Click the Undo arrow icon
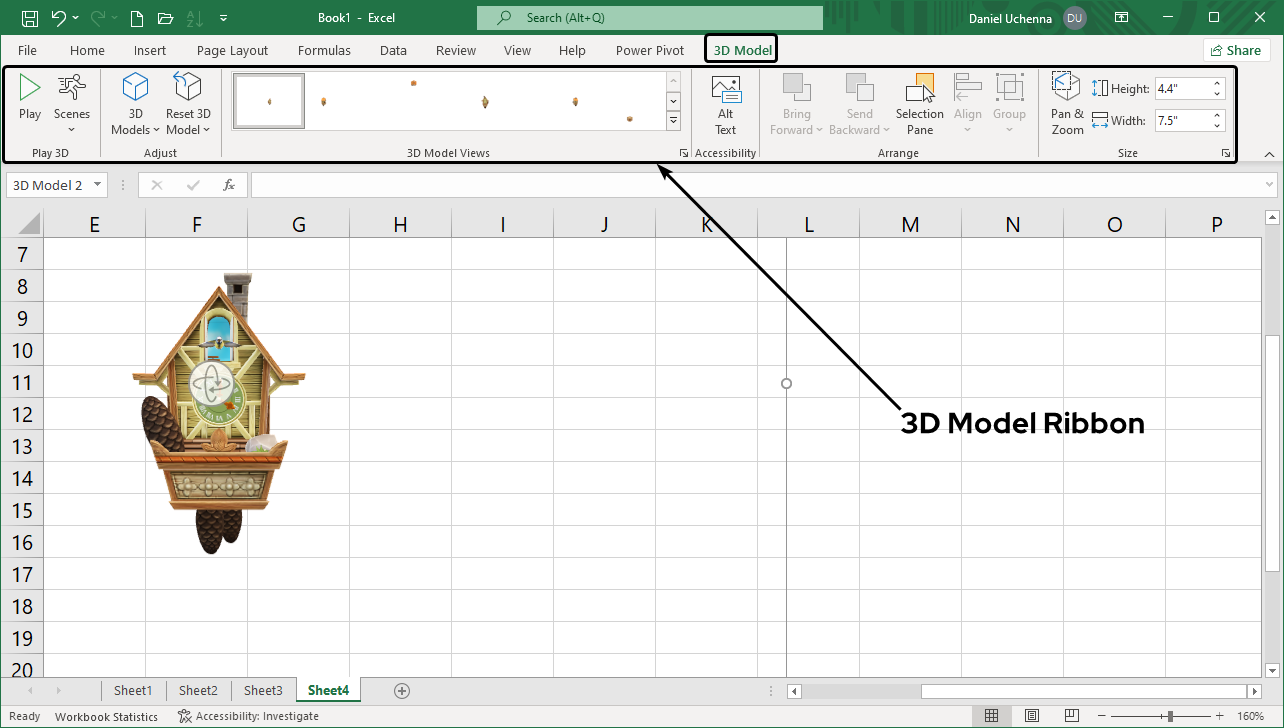Image resolution: width=1284 pixels, height=728 pixels. [x=59, y=18]
